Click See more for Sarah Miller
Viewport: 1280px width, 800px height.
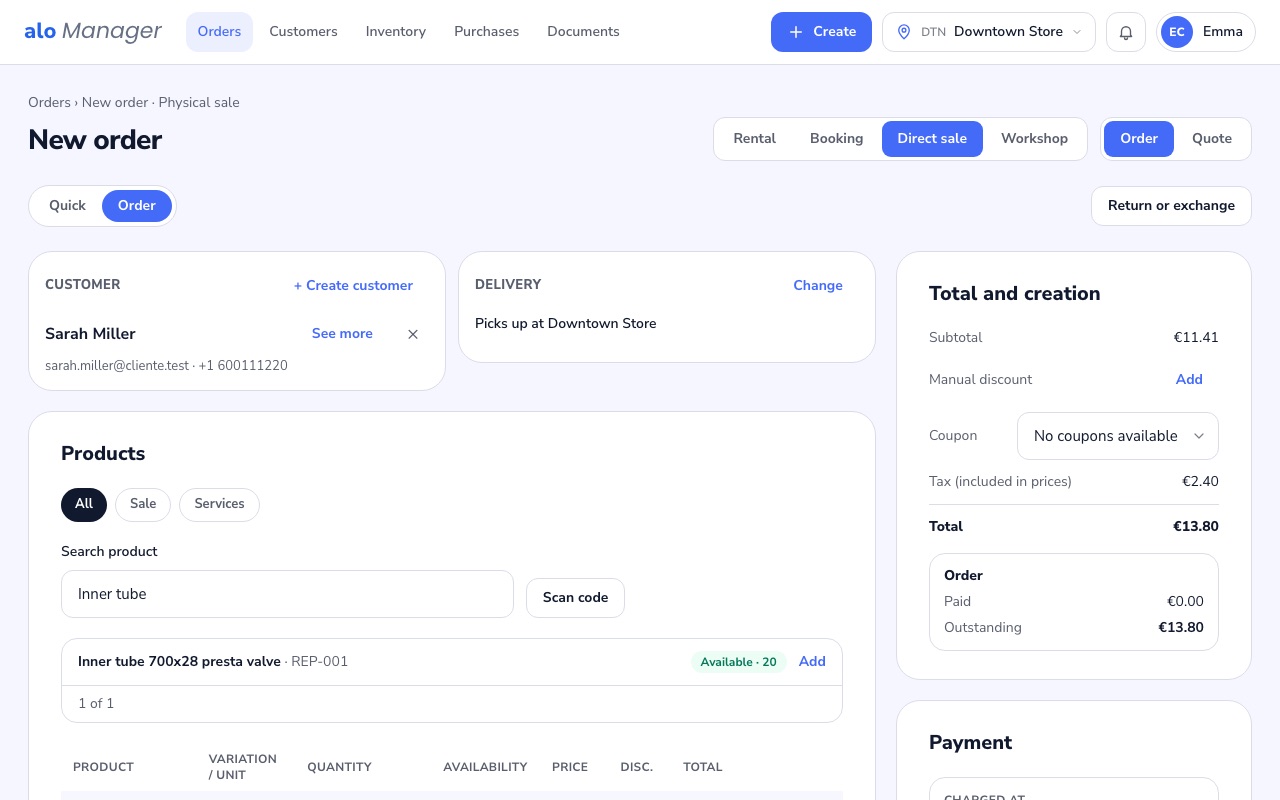pyautogui.click(x=342, y=334)
